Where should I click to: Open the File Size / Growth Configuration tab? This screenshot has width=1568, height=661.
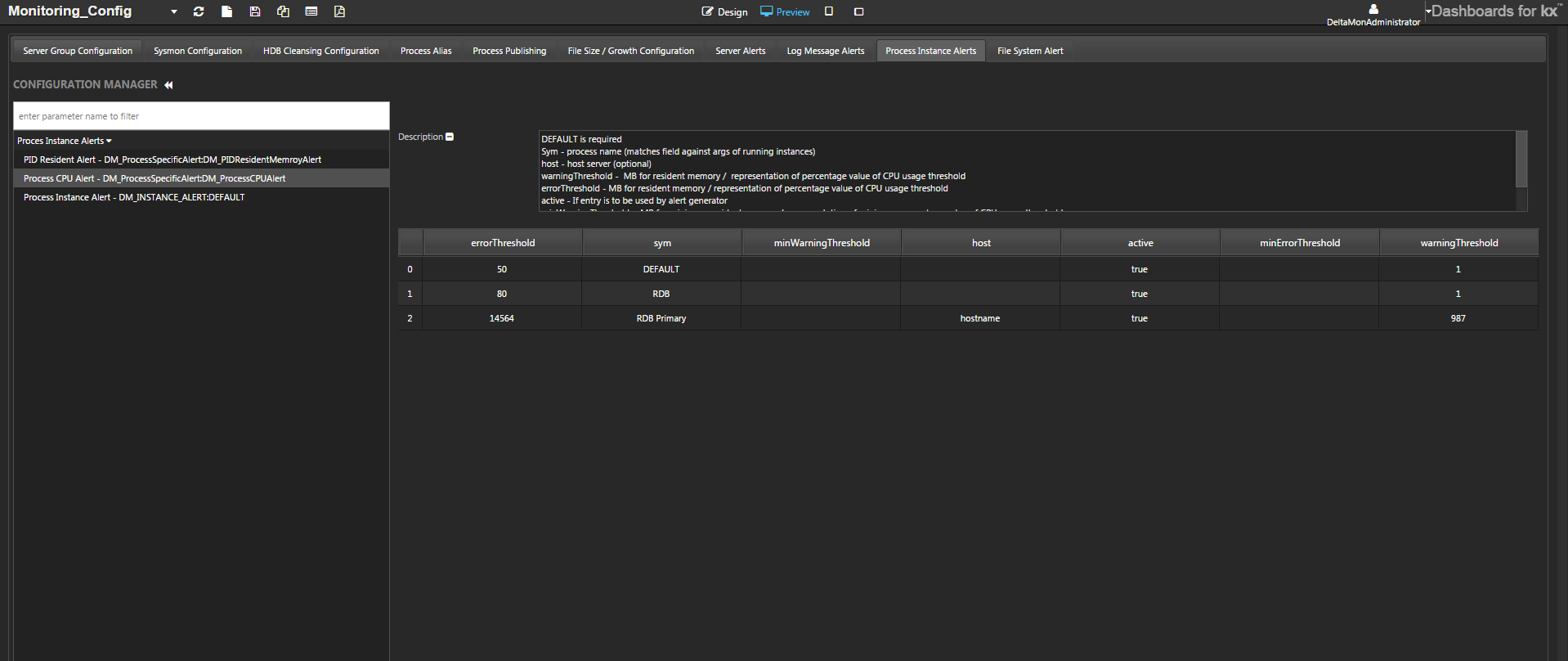[x=631, y=51]
